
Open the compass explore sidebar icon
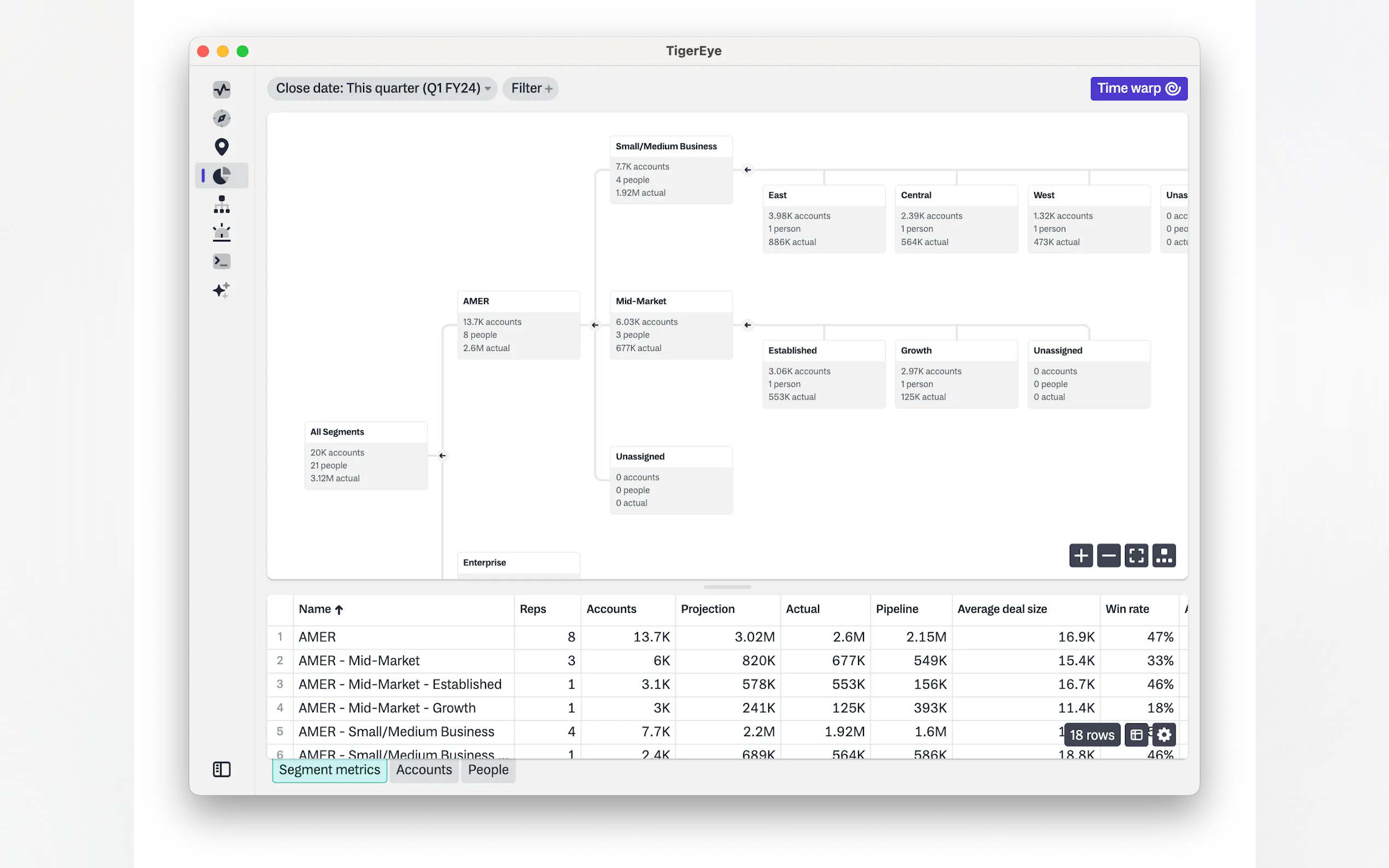[x=221, y=118]
